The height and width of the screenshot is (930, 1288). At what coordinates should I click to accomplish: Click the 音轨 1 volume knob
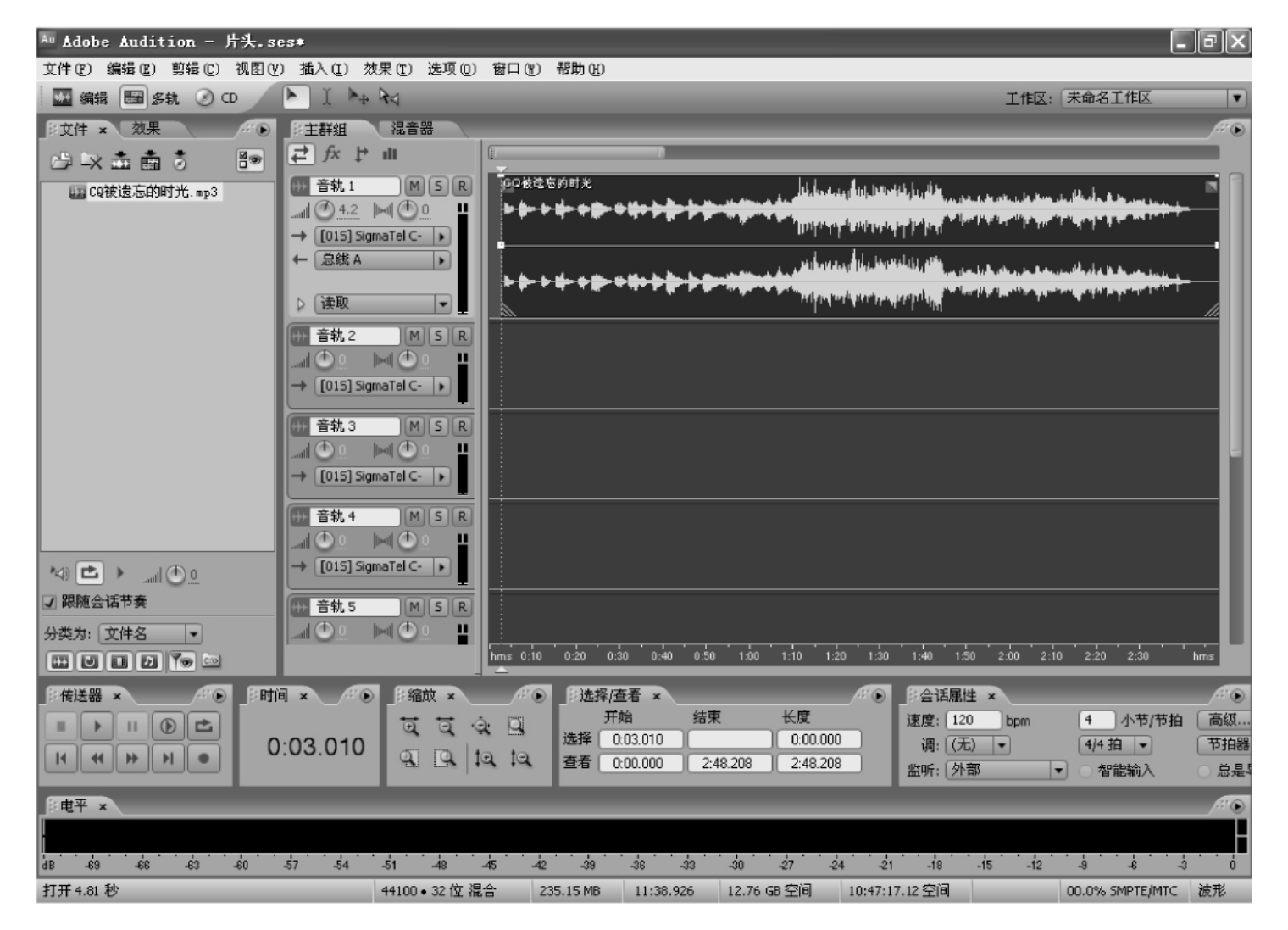(x=325, y=209)
